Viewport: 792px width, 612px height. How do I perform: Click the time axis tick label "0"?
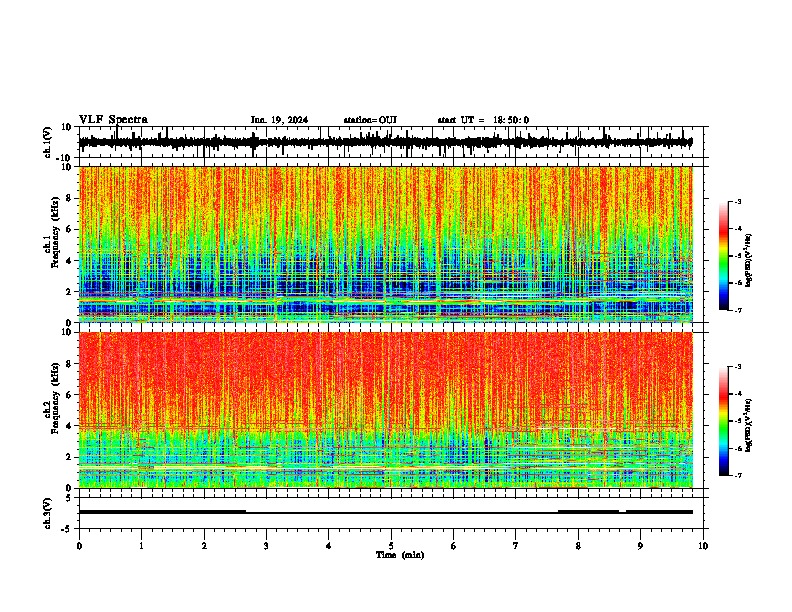pos(79,546)
